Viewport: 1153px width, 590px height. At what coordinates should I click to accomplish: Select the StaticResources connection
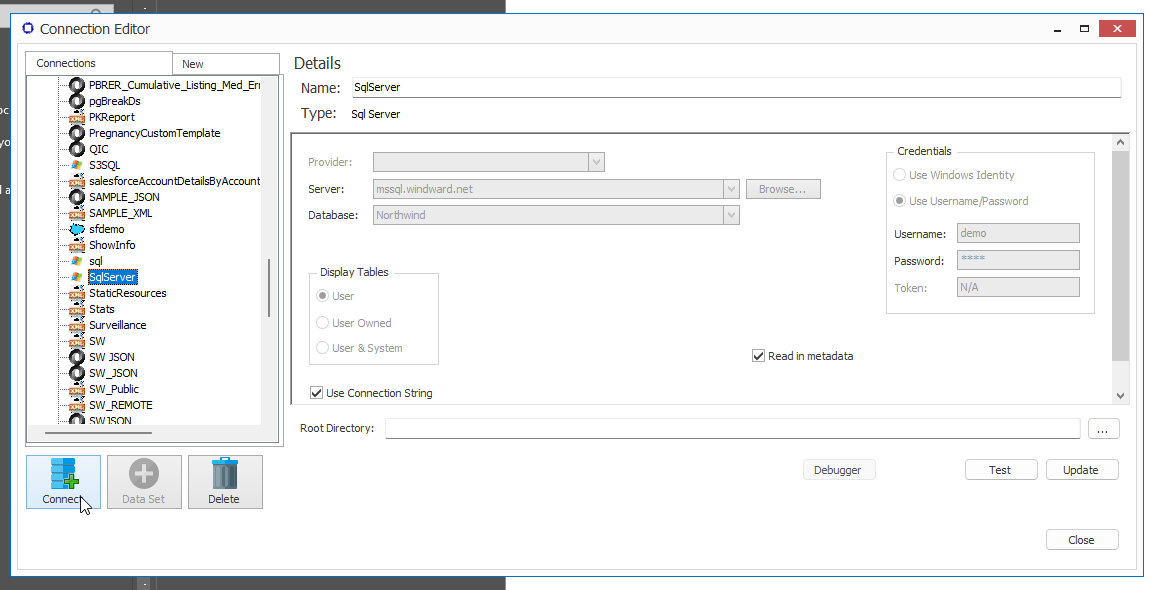tap(128, 294)
